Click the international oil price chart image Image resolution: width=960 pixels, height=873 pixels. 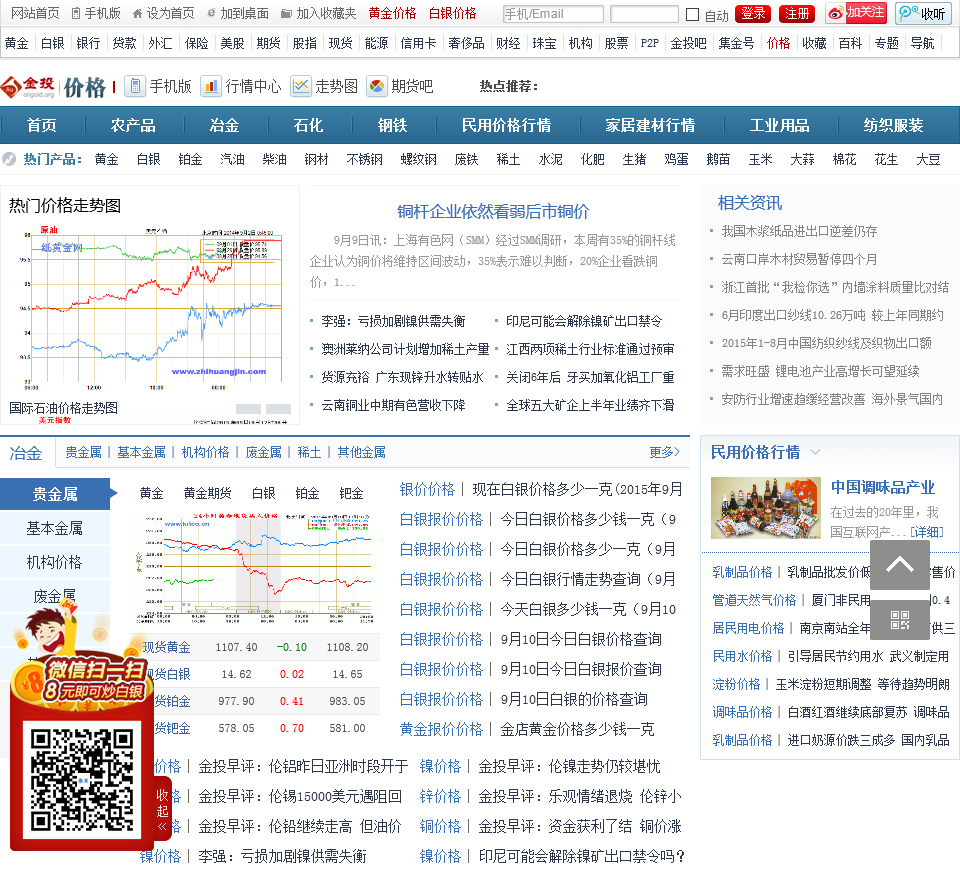[x=153, y=309]
